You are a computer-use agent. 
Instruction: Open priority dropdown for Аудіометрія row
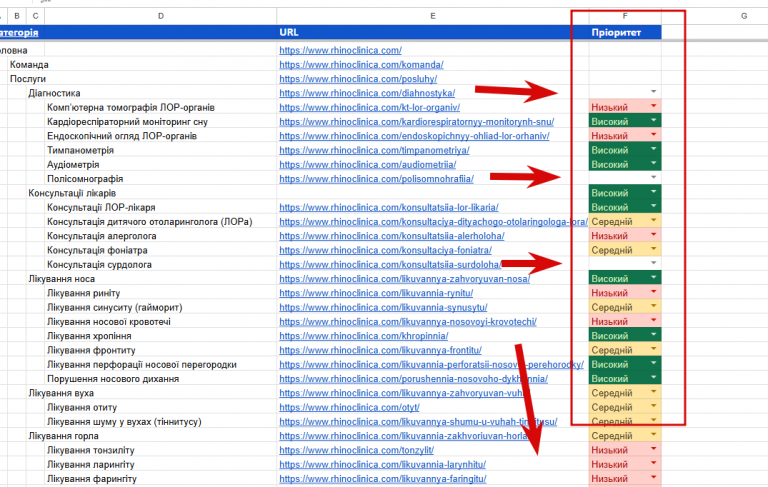653,163
